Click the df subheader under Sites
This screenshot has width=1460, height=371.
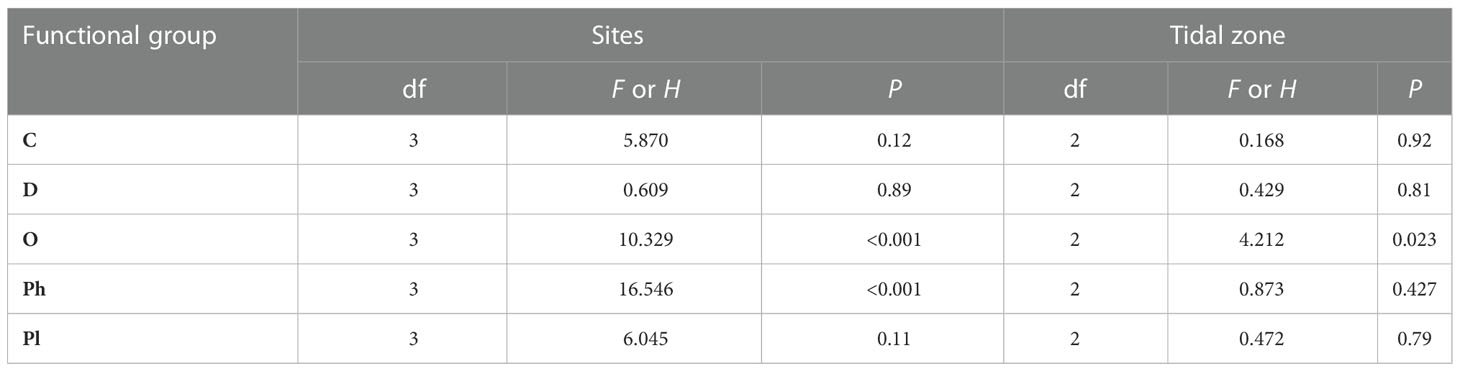(x=402, y=90)
